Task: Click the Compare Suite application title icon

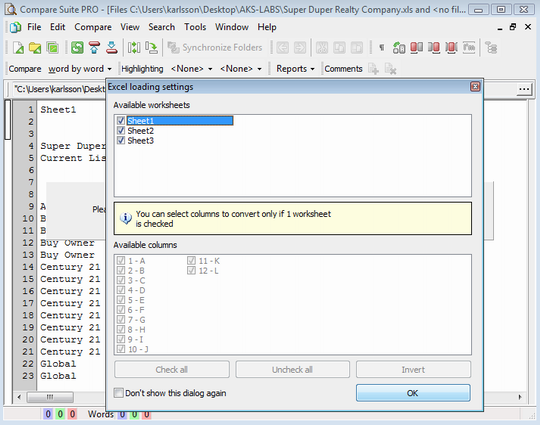Action: point(10,9)
